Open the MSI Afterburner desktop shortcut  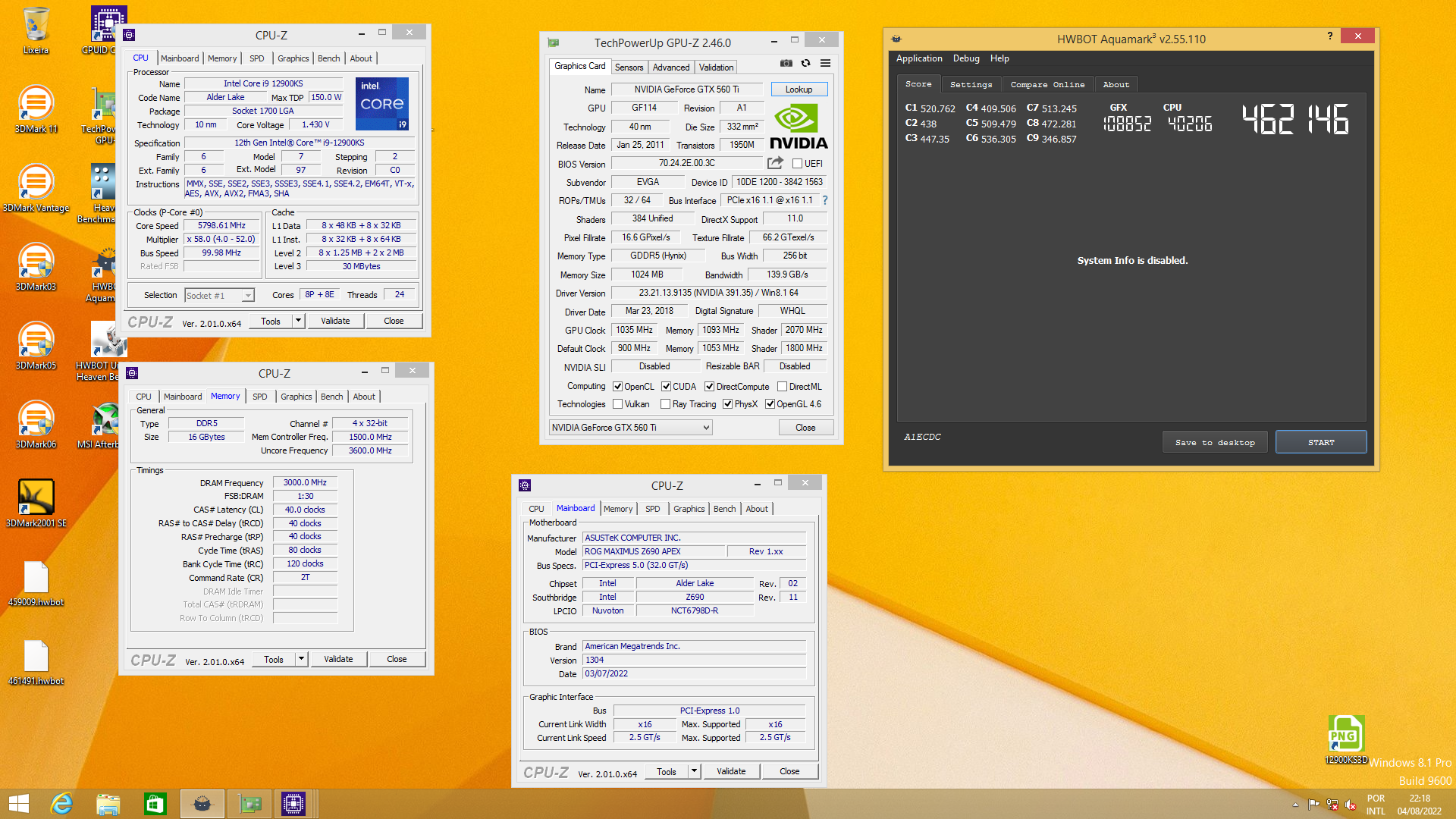(x=99, y=425)
